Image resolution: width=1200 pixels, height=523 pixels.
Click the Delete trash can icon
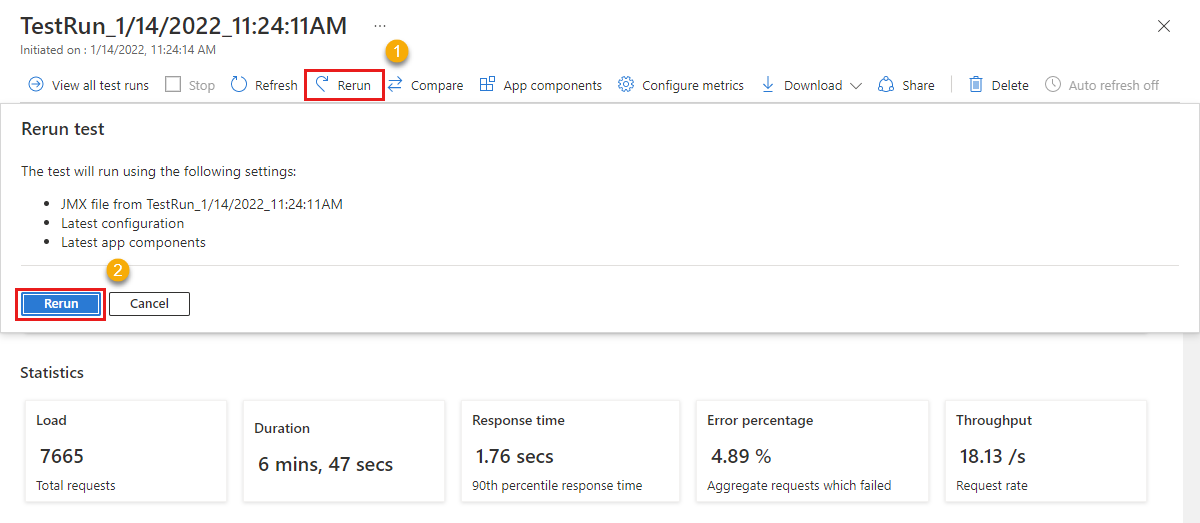pos(976,85)
